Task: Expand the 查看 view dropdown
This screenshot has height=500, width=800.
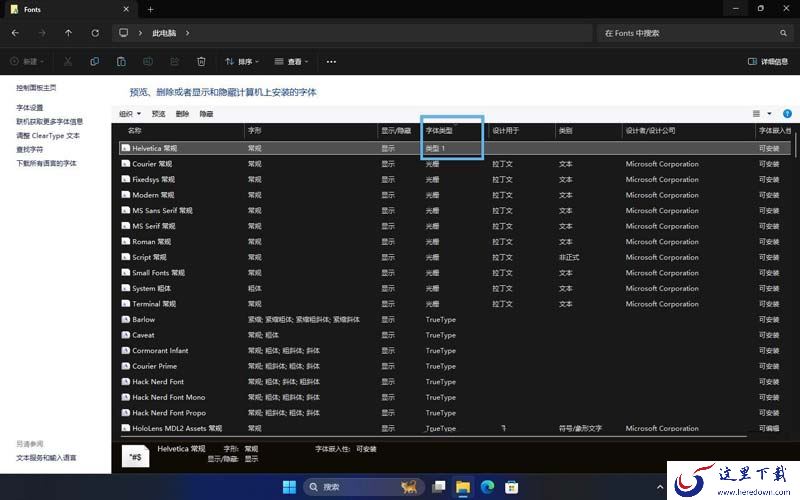Action: coord(291,62)
